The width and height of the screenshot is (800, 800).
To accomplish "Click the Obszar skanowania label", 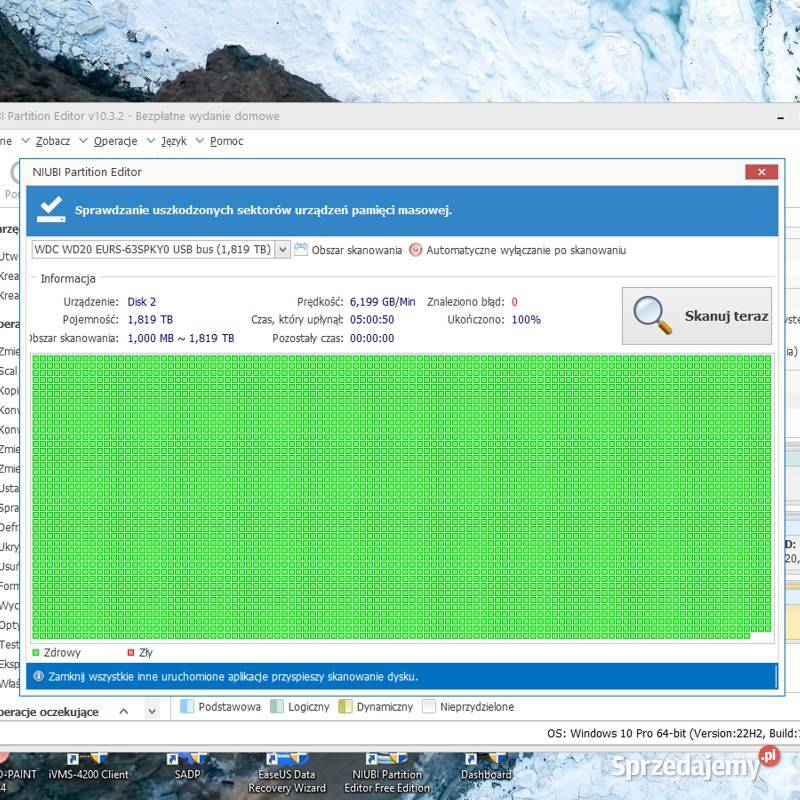I will (x=357, y=251).
